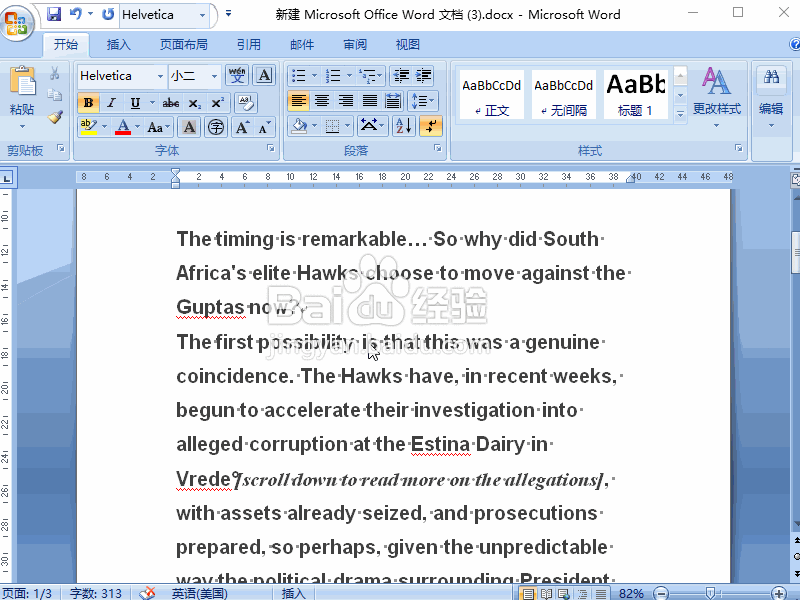Image resolution: width=800 pixels, height=600 pixels.
Task: Click the Paste clipboard icon
Action: pyautogui.click(x=22, y=81)
